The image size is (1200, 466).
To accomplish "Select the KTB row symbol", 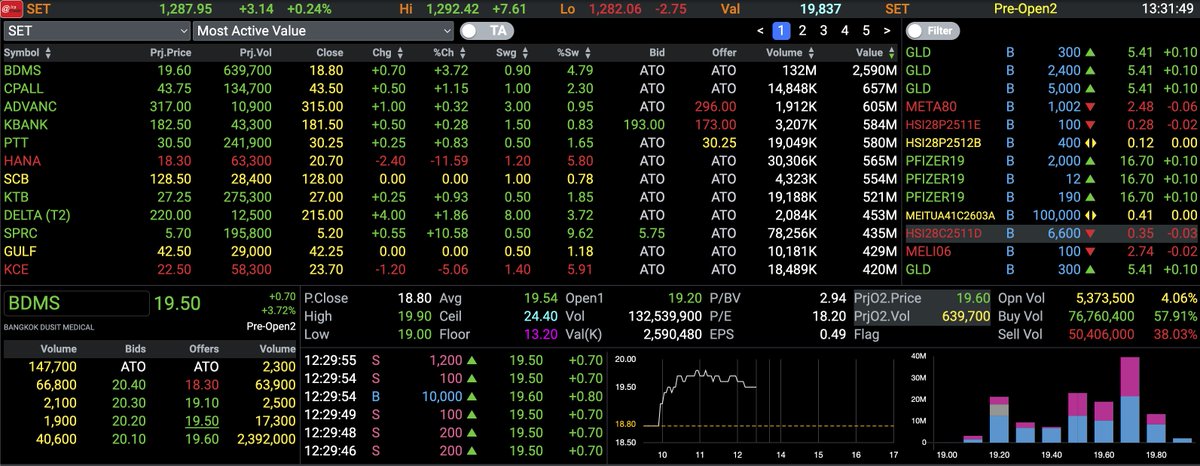I will (16, 196).
